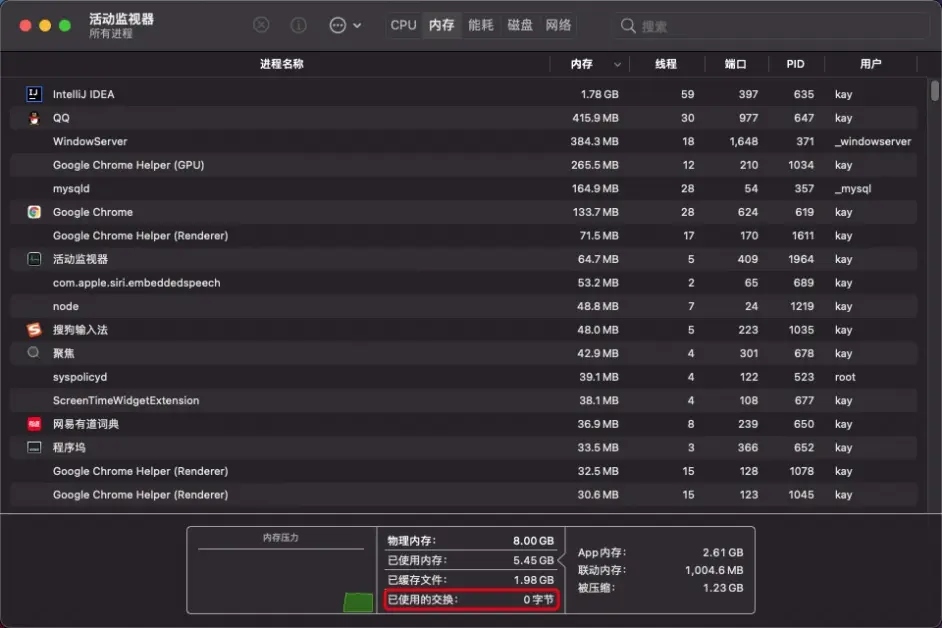Viewport: 942px width, 628px height.
Task: Click the _windowserver user cell
Action: coord(873,141)
